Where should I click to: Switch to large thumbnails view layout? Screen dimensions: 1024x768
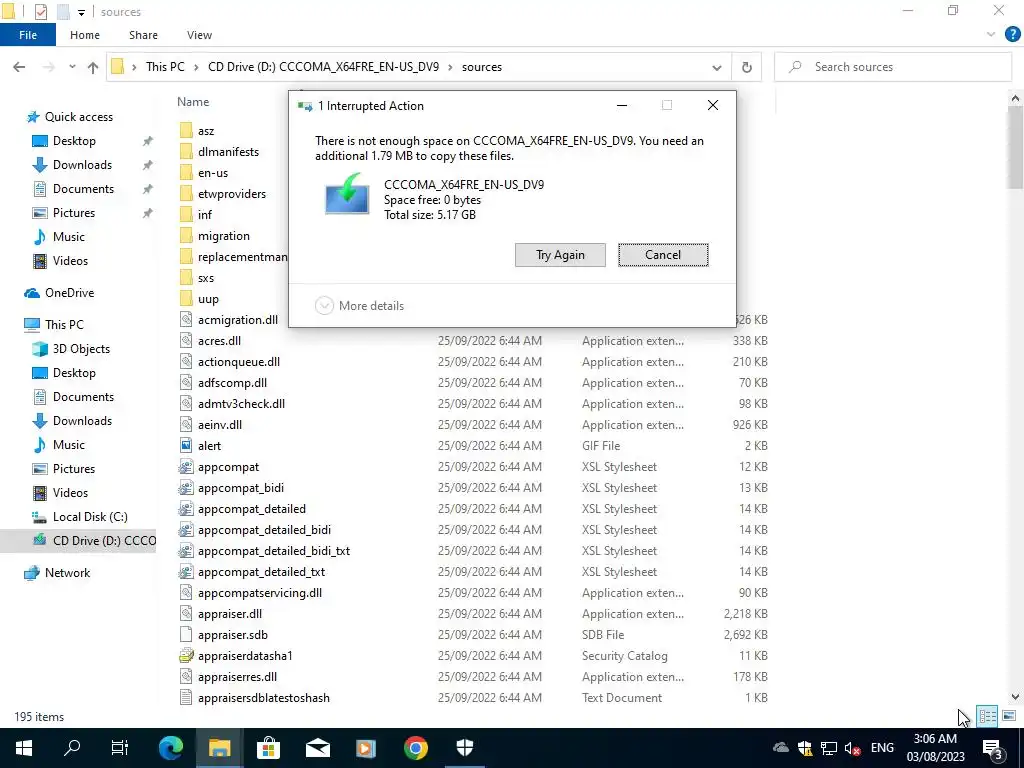[1009, 716]
